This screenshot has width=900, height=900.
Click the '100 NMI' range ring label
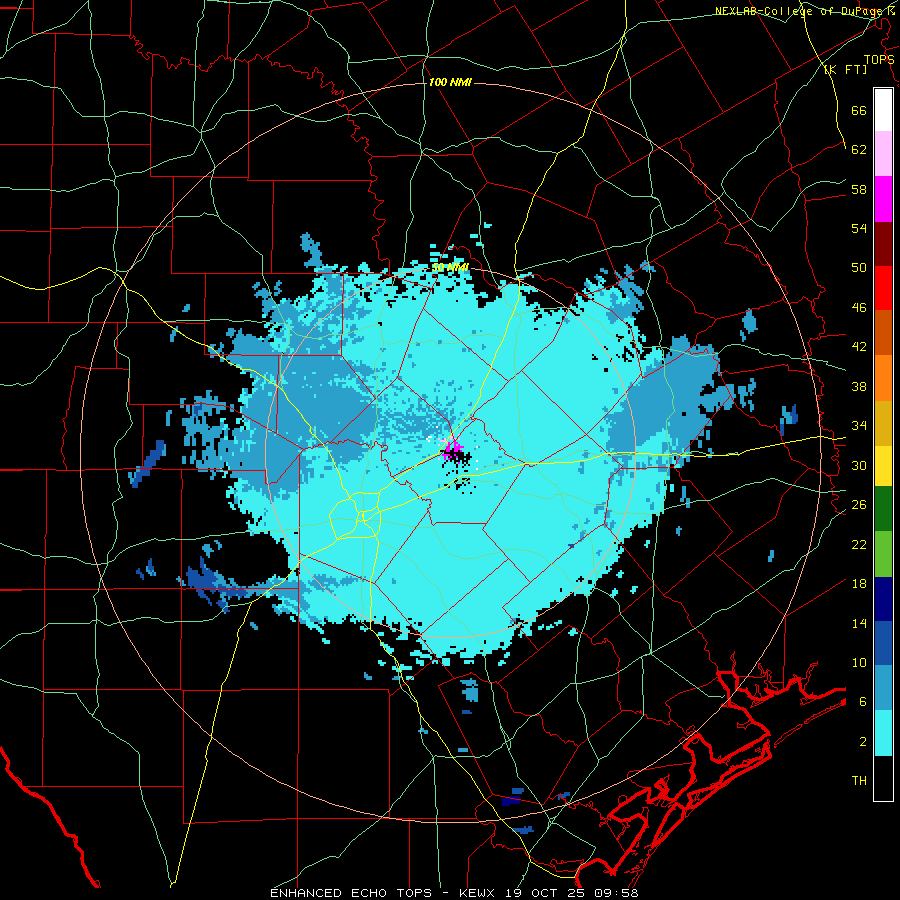pos(449,83)
